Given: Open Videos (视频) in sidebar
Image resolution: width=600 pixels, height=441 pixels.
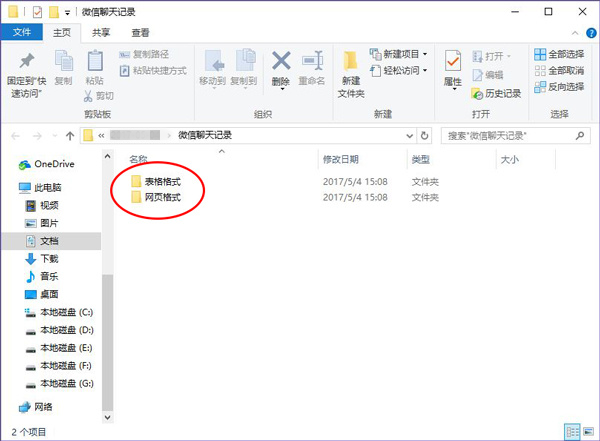Looking at the screenshot, I should click(42, 205).
